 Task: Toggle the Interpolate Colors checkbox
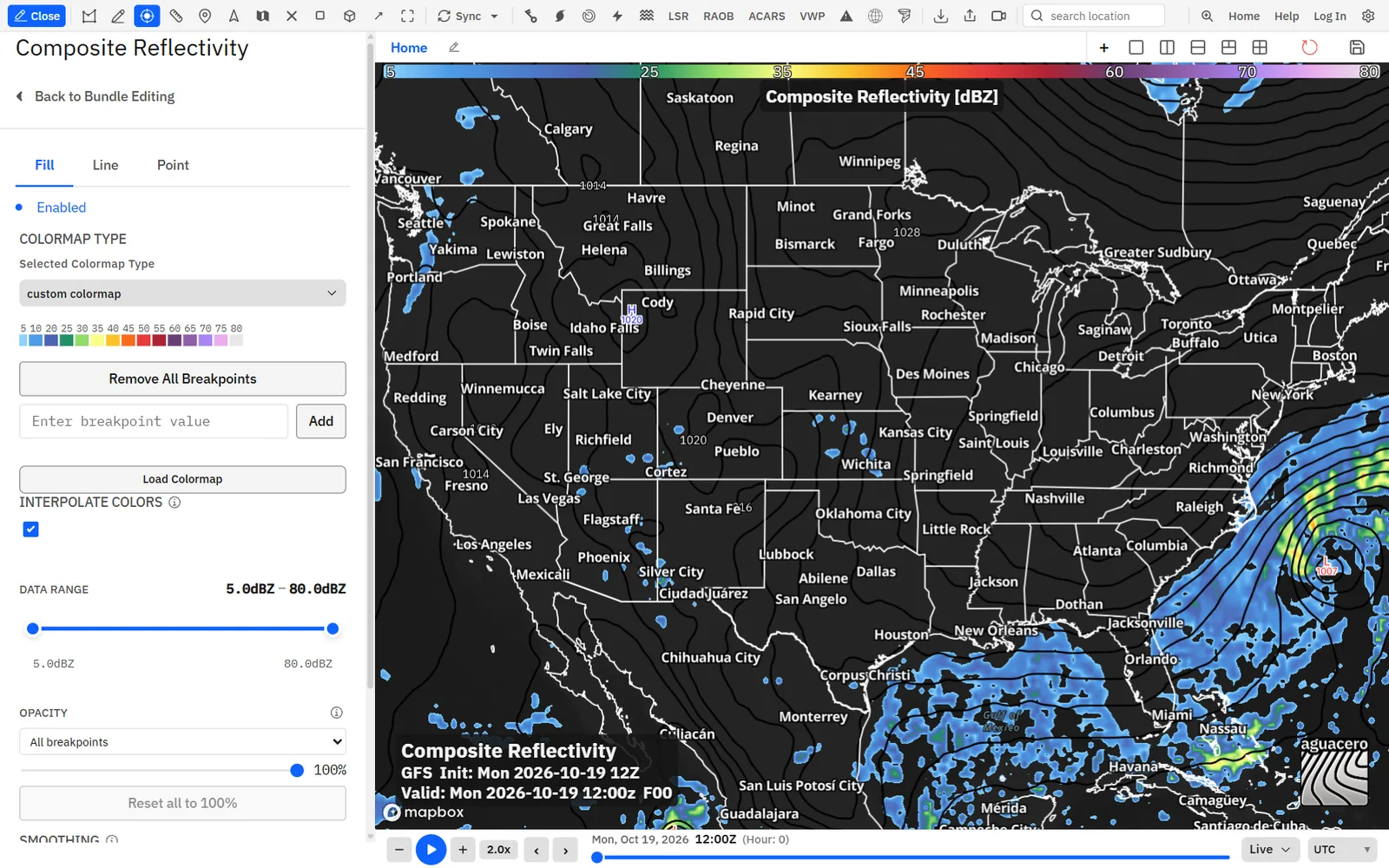(30, 529)
